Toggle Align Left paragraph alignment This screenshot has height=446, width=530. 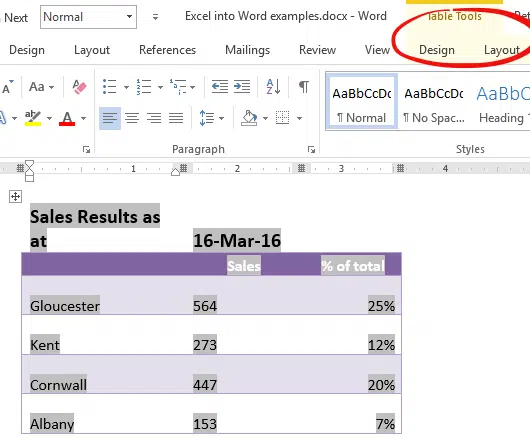110,118
